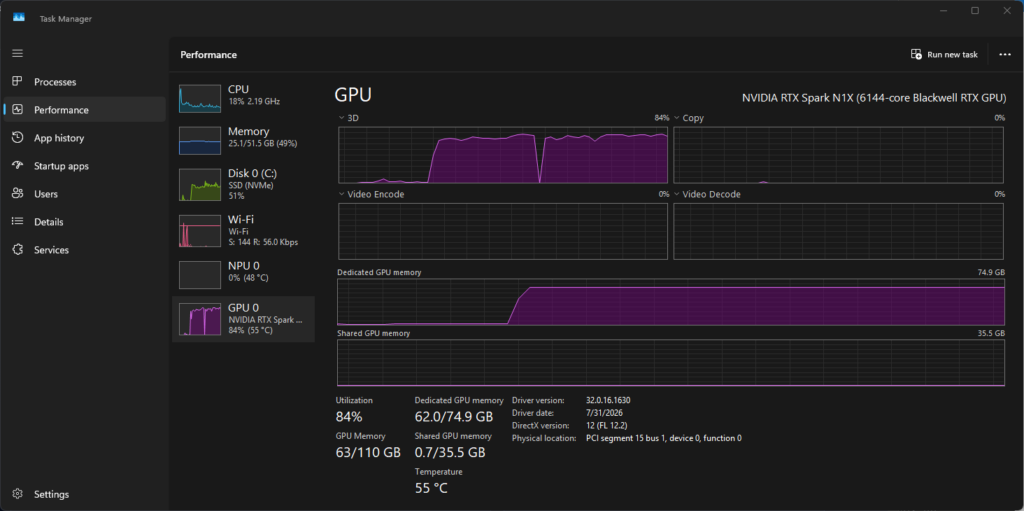Open the Video Encode graph dropdown
The width and height of the screenshot is (1024, 511).
pos(342,194)
